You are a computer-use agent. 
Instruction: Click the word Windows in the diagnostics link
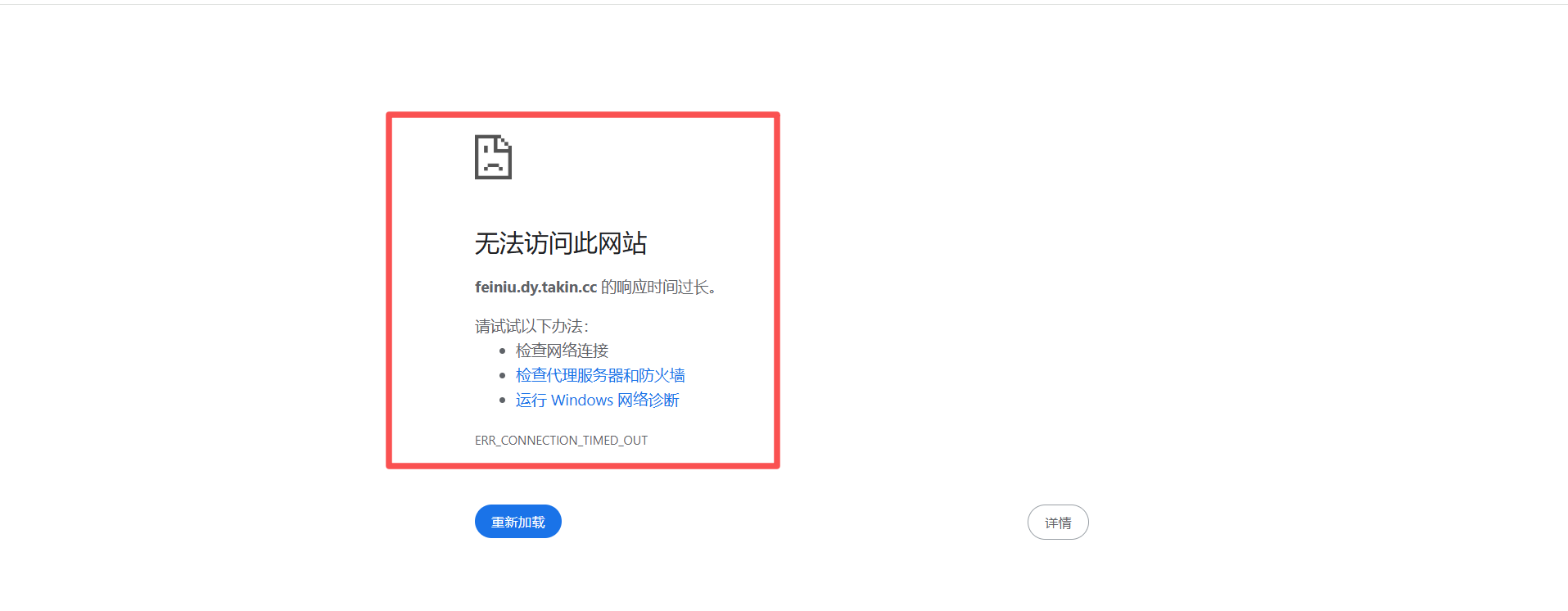(581, 400)
